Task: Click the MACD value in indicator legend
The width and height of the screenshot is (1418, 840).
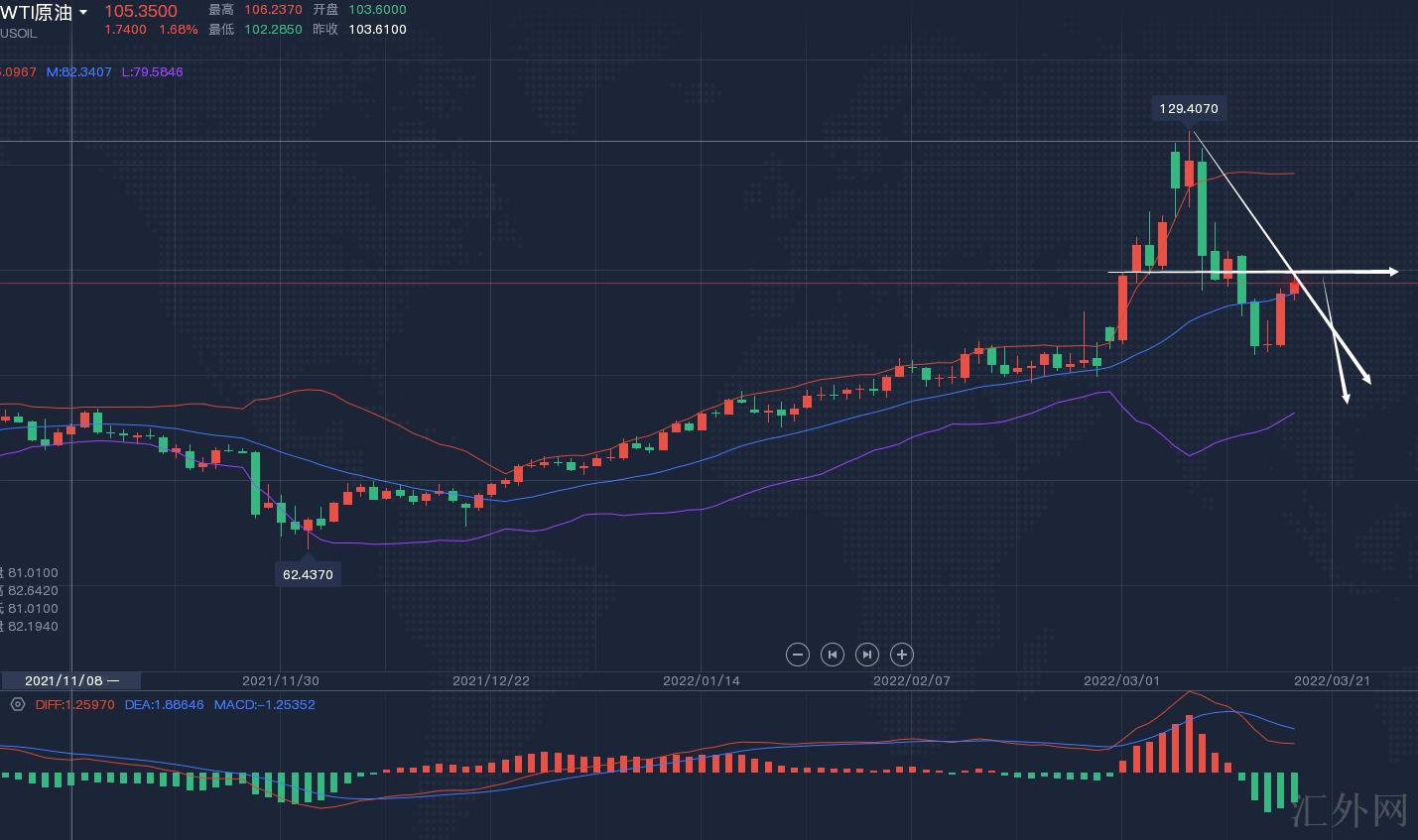Action: [264, 705]
